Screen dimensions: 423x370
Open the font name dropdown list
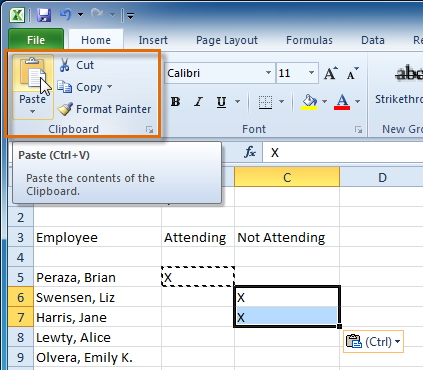pos(268,73)
